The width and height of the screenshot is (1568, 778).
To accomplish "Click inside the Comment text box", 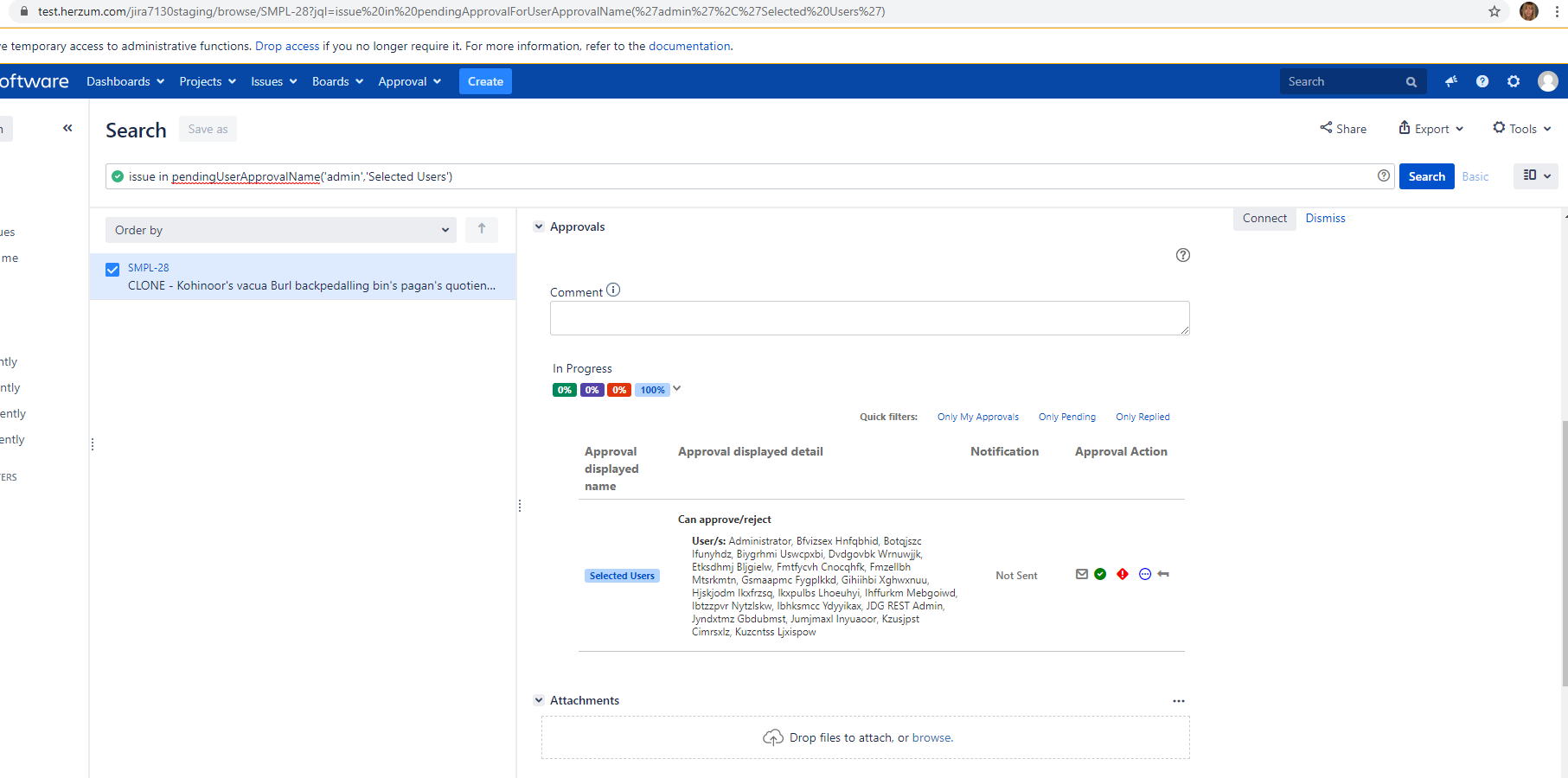I will point(869,318).
